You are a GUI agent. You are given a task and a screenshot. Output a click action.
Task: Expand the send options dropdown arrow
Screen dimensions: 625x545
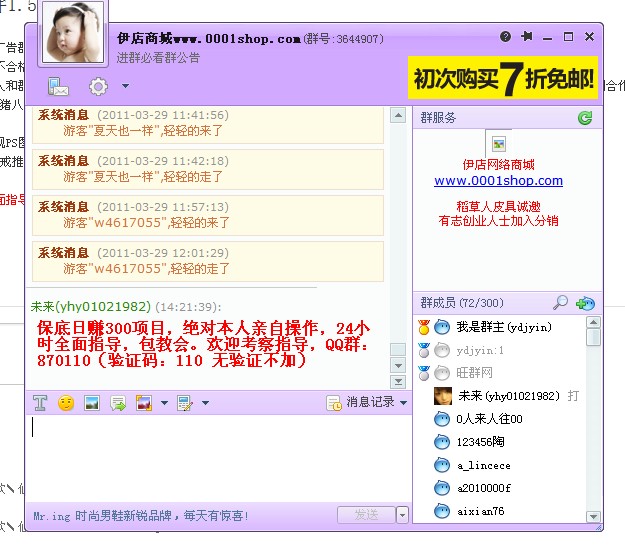[402, 515]
